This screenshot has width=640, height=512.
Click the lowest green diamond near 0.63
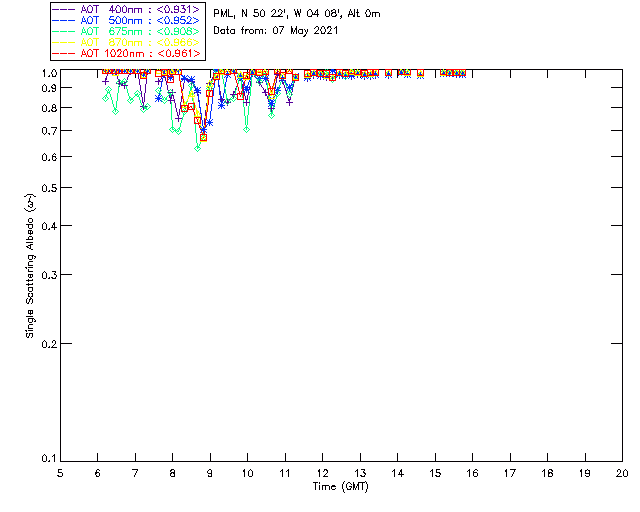point(198,148)
